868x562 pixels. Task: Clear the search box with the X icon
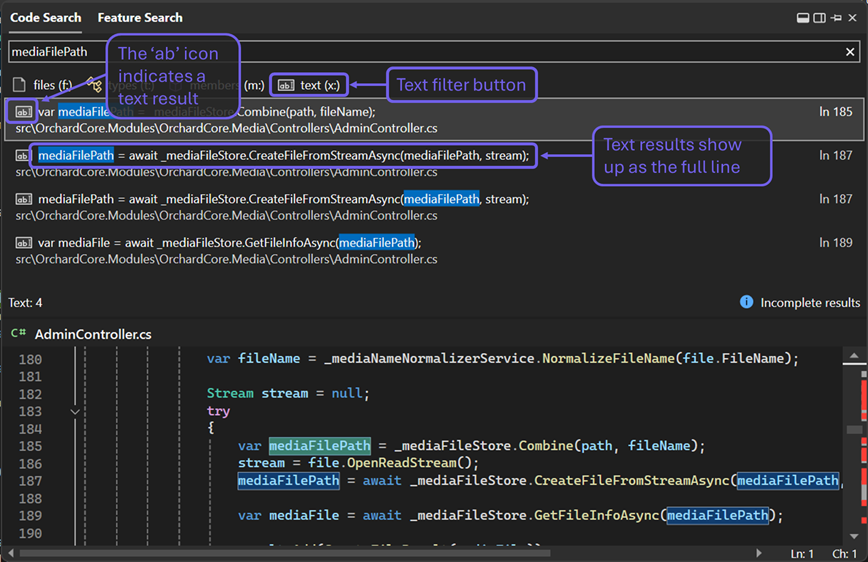pyautogui.click(x=849, y=52)
